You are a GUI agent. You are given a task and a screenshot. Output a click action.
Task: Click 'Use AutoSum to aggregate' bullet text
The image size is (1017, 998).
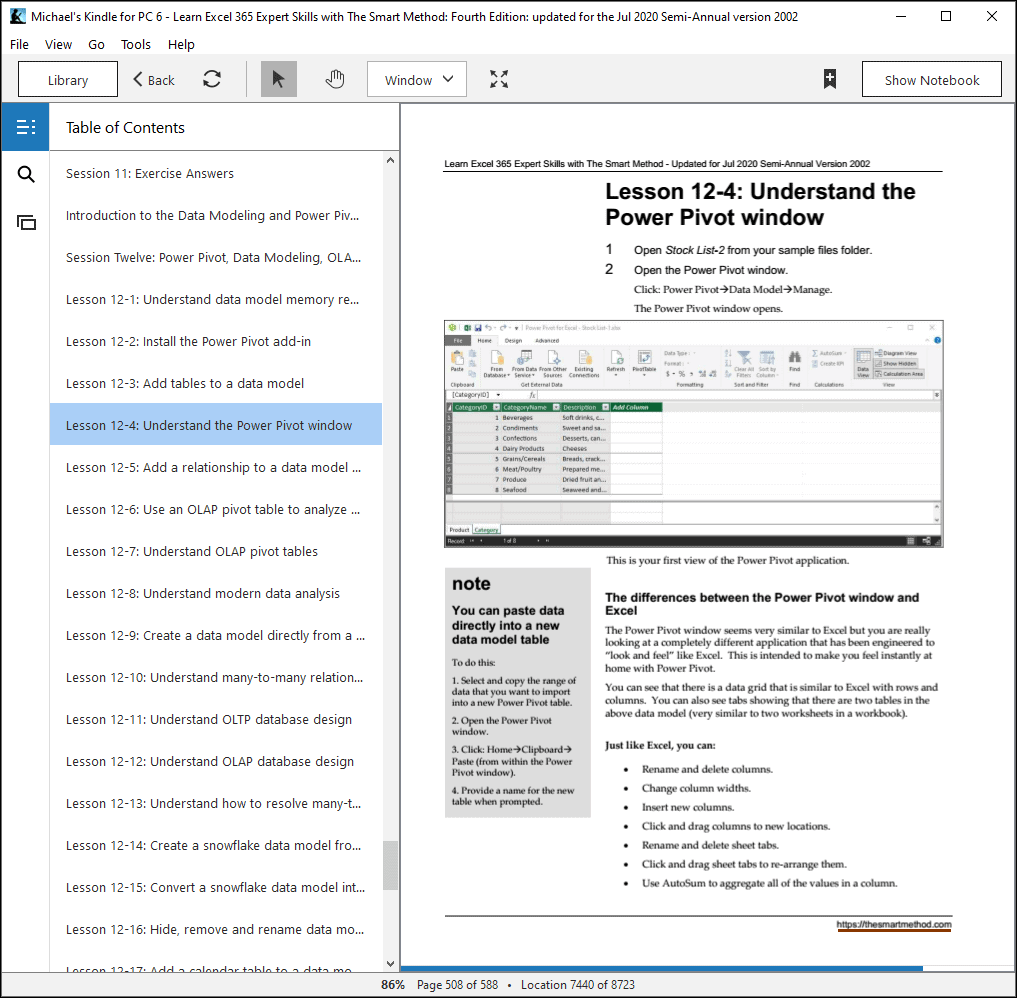(x=769, y=883)
